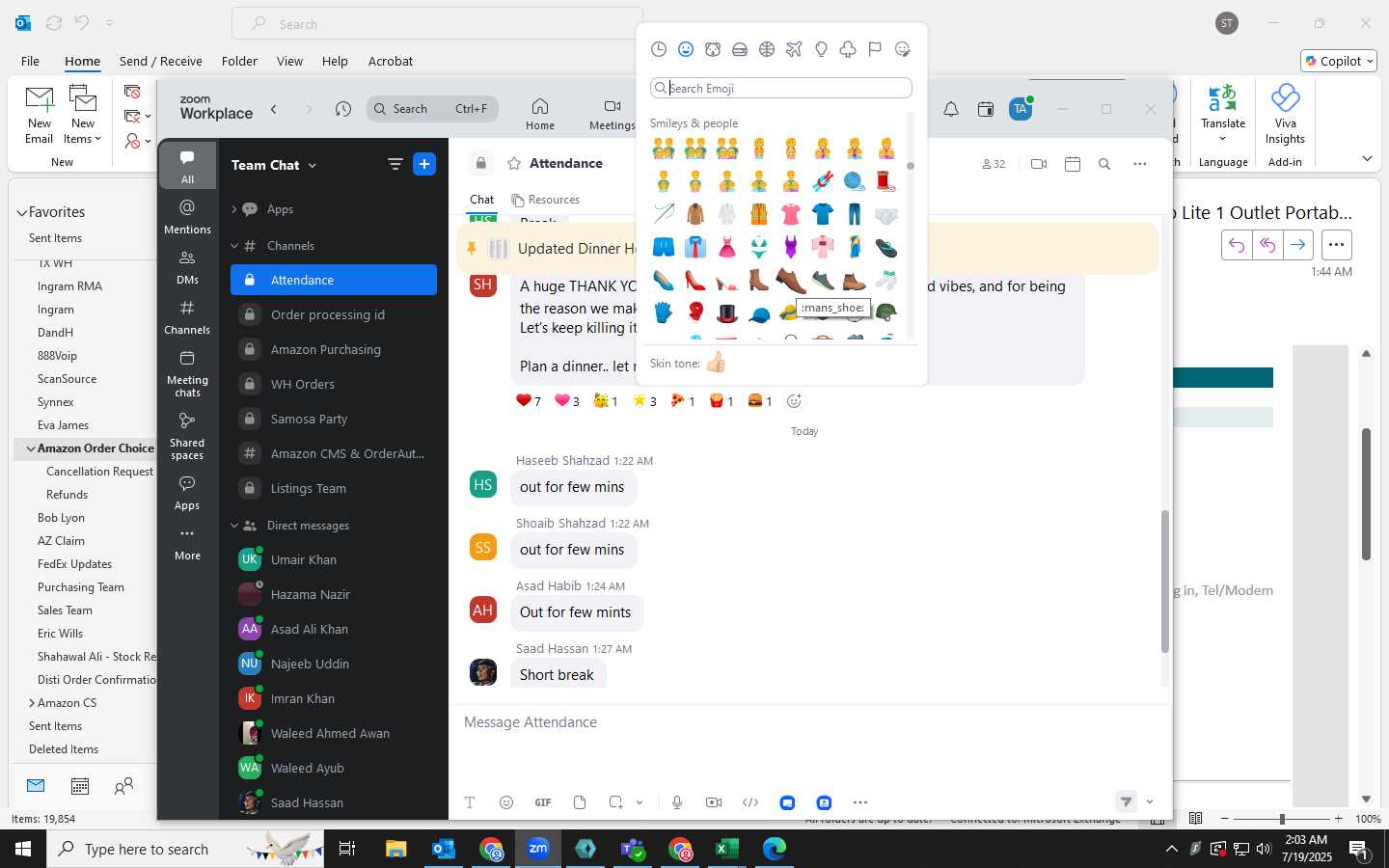
Task: Collapse the Direct messages section
Action: (234, 526)
